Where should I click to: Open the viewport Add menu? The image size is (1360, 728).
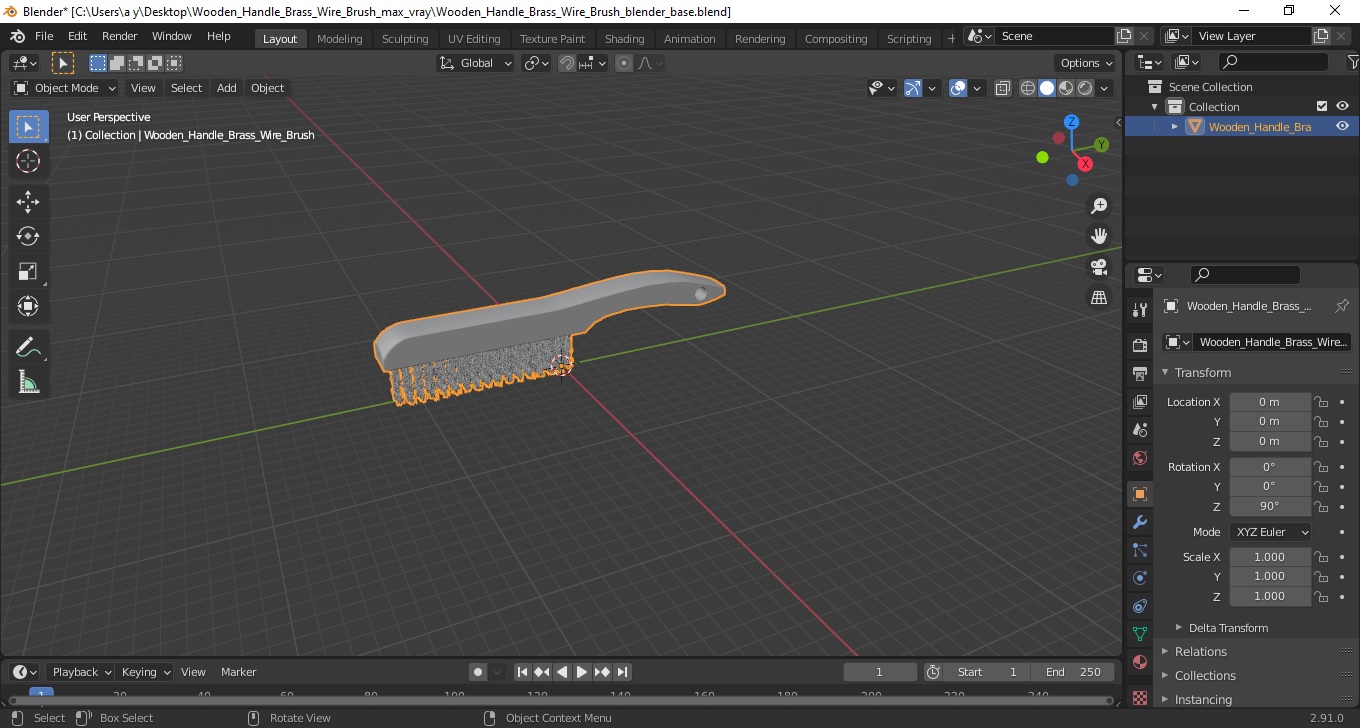227,88
